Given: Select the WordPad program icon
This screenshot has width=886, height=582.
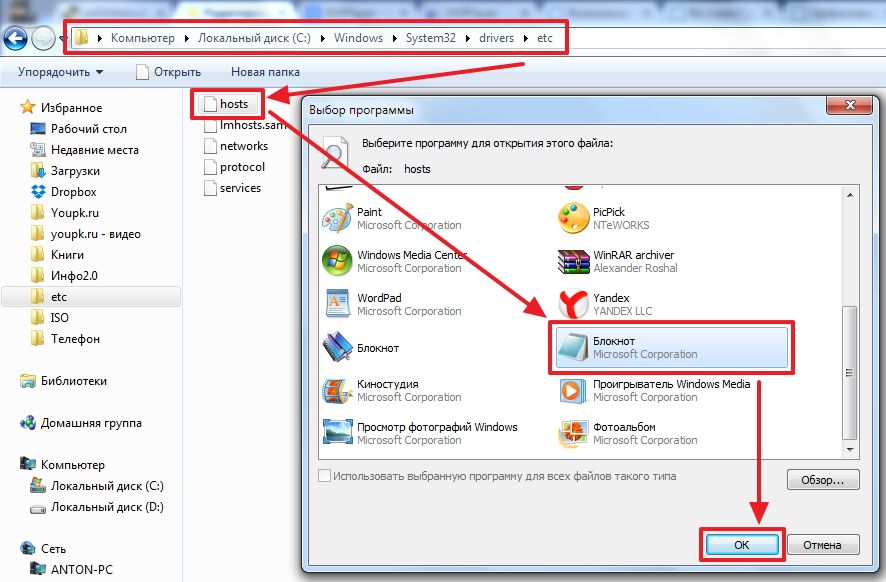Looking at the screenshot, I should (x=337, y=304).
